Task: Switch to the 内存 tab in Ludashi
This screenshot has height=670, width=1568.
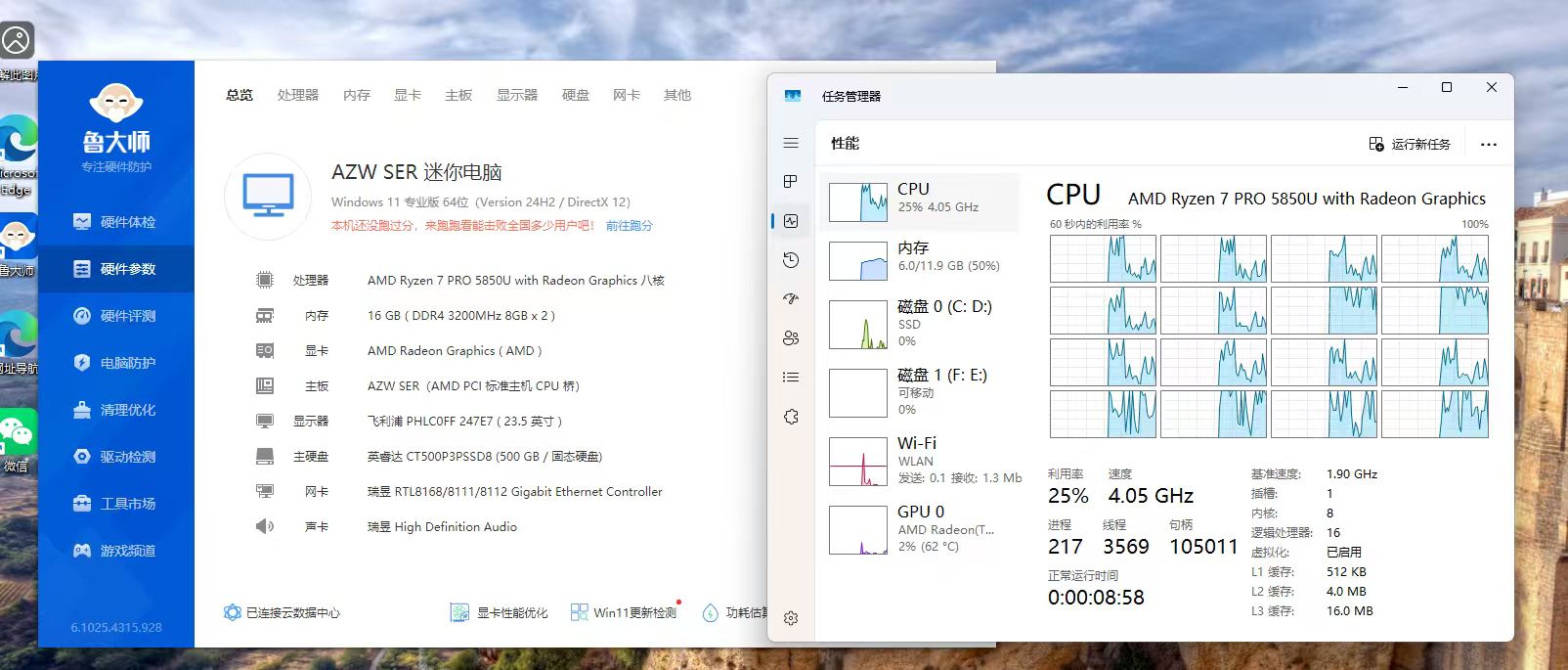Action: click(x=357, y=95)
